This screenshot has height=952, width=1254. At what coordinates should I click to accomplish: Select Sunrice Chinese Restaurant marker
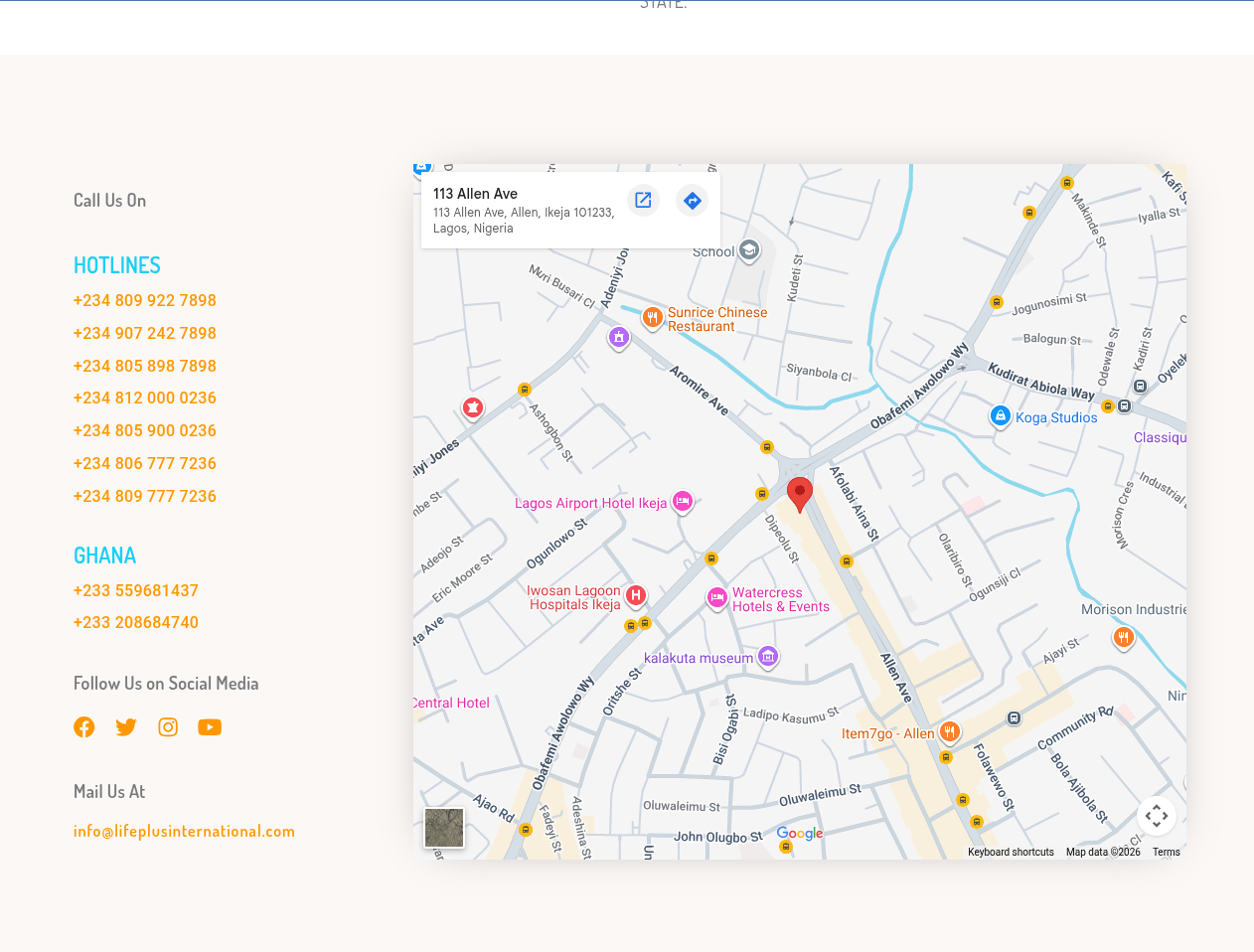click(652, 317)
